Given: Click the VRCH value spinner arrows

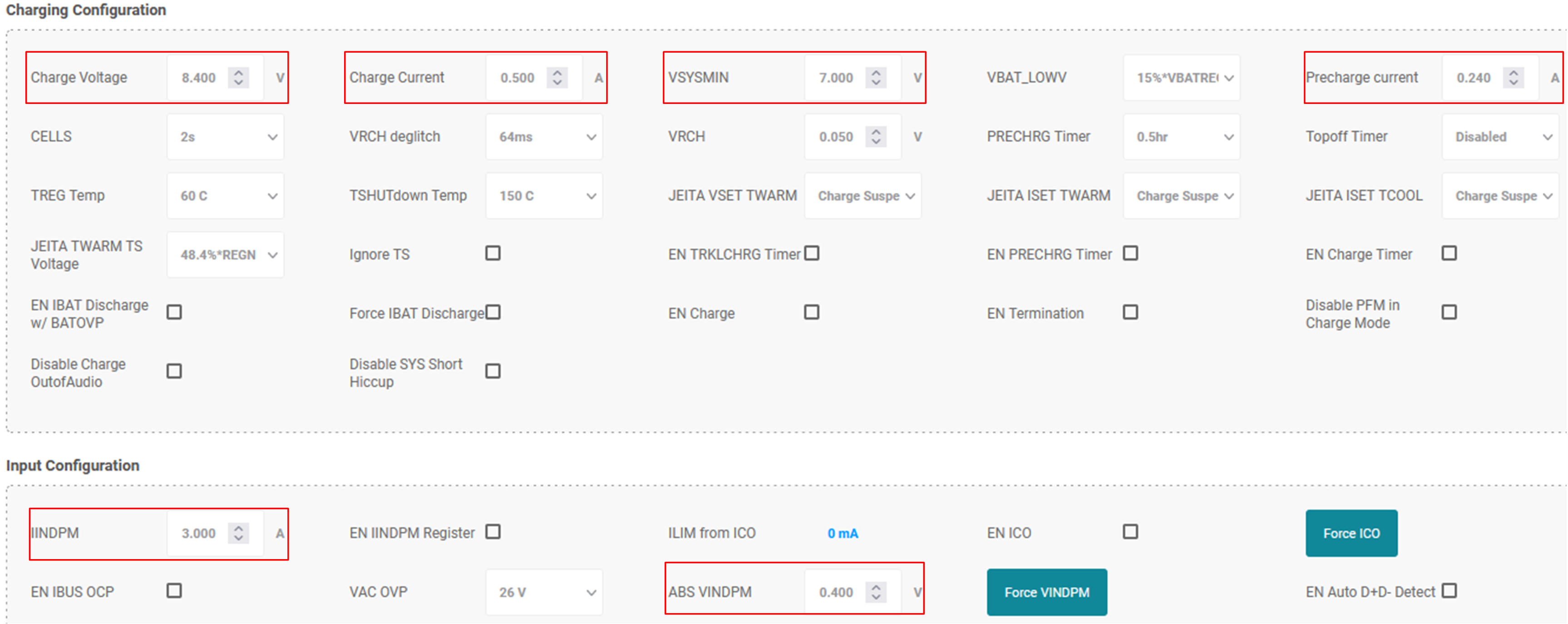Looking at the screenshot, I should coord(876,136).
